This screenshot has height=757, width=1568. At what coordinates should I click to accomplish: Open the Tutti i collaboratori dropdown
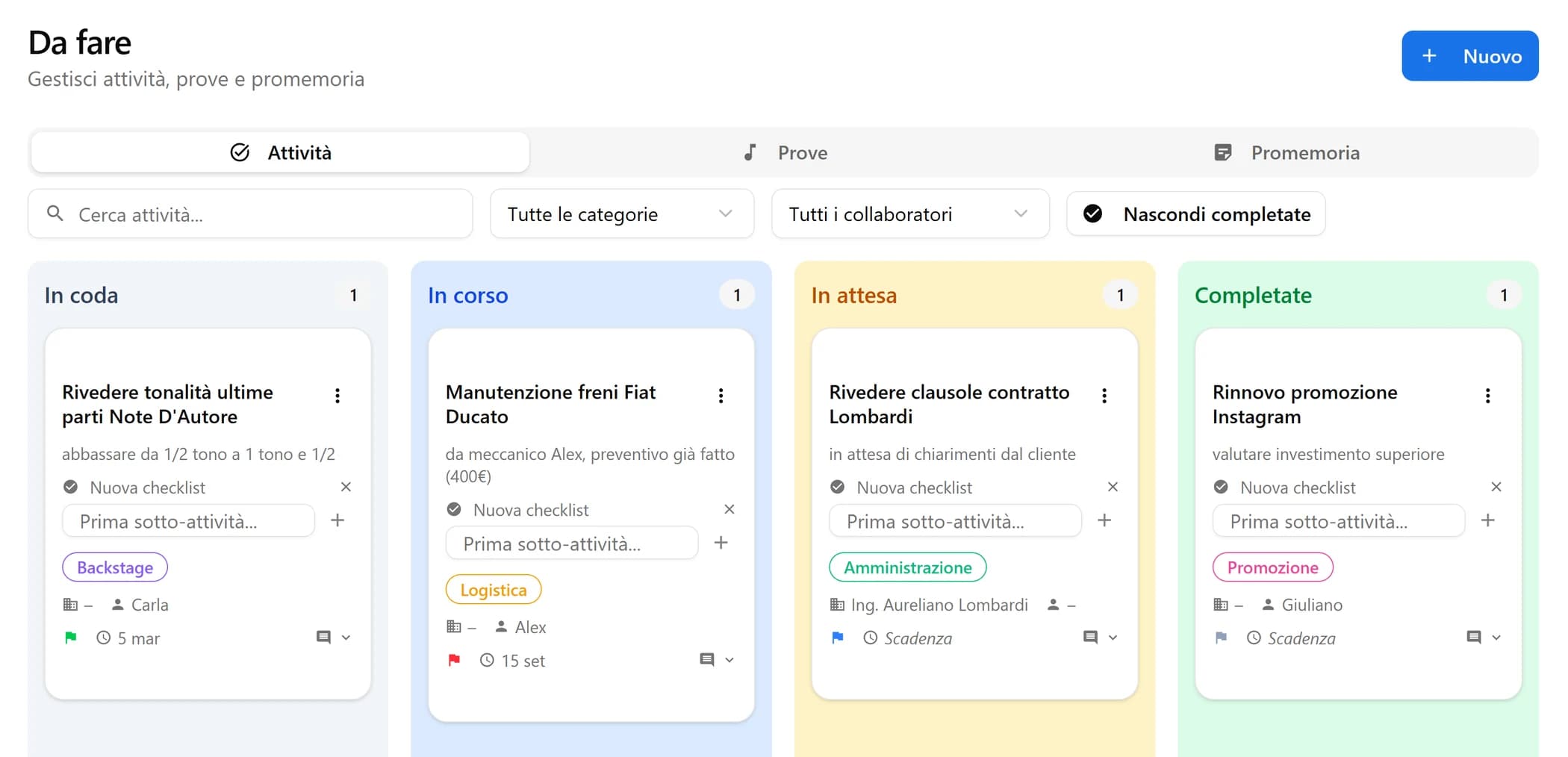pyautogui.click(x=909, y=214)
